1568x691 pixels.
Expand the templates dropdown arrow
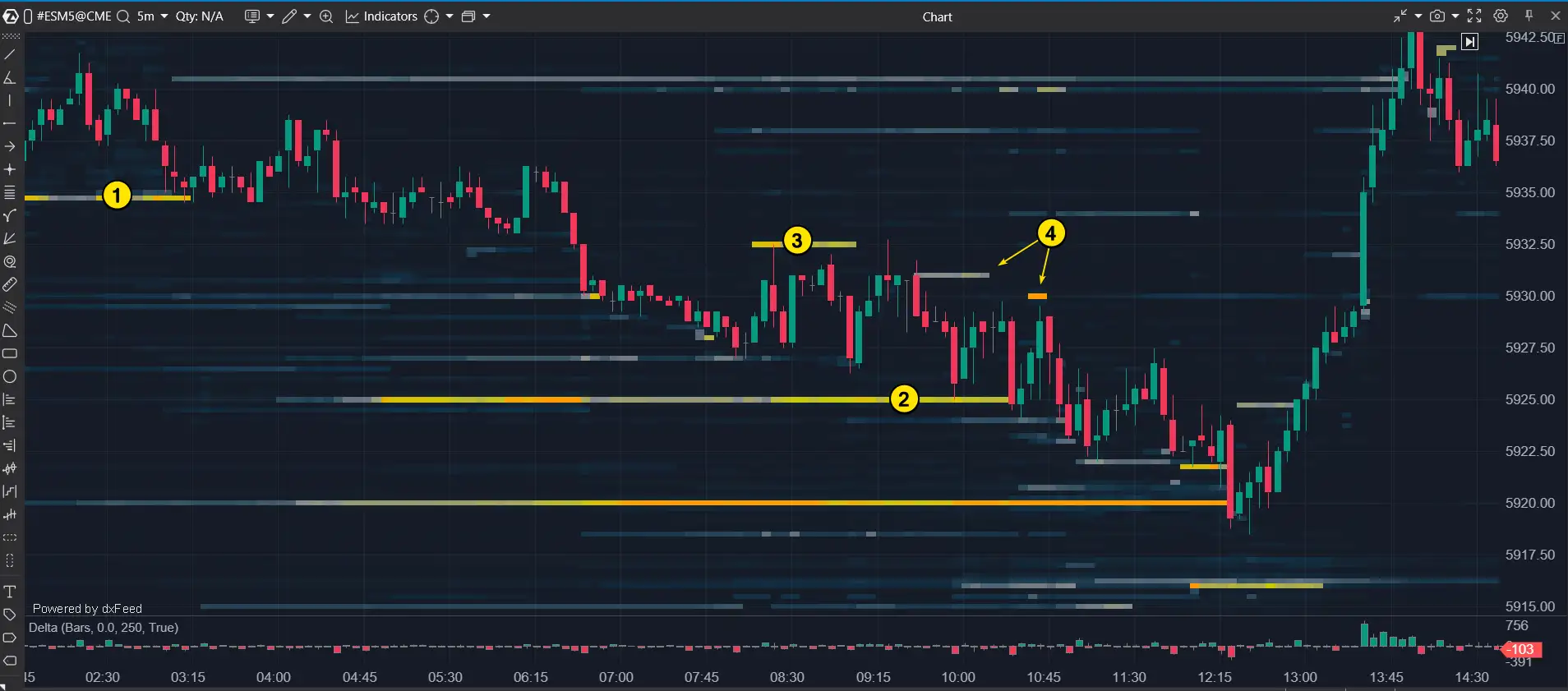[270, 16]
